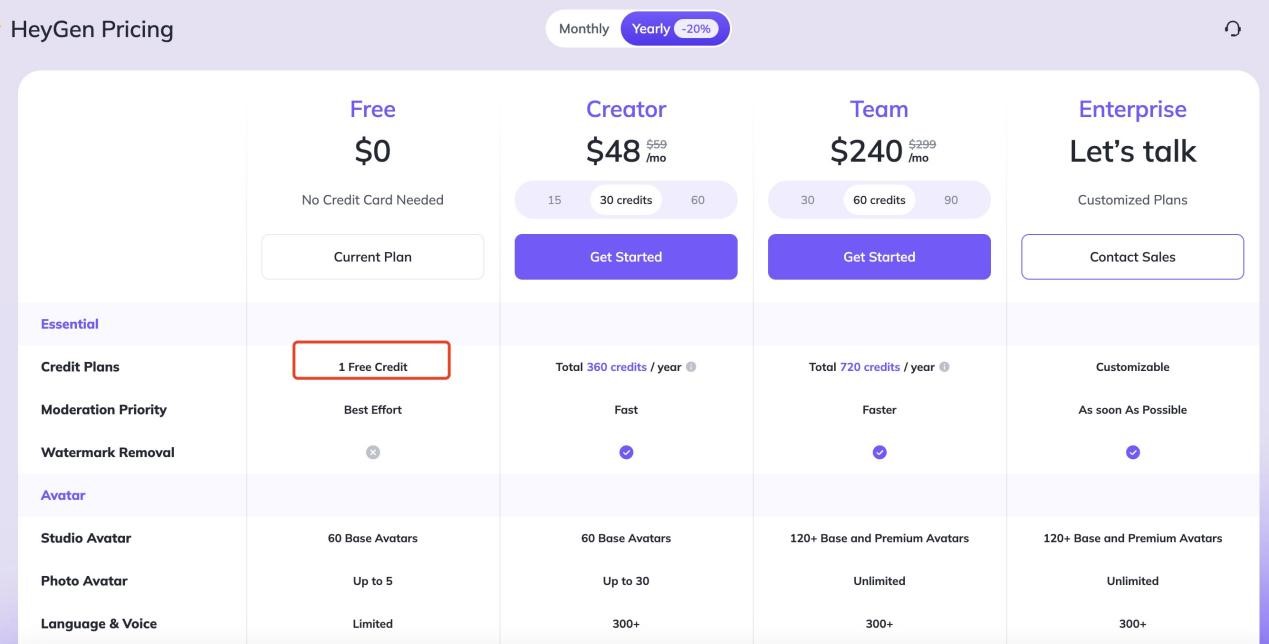This screenshot has width=1269, height=644.
Task: Click Get Started under Team plan
Action: [879, 257]
